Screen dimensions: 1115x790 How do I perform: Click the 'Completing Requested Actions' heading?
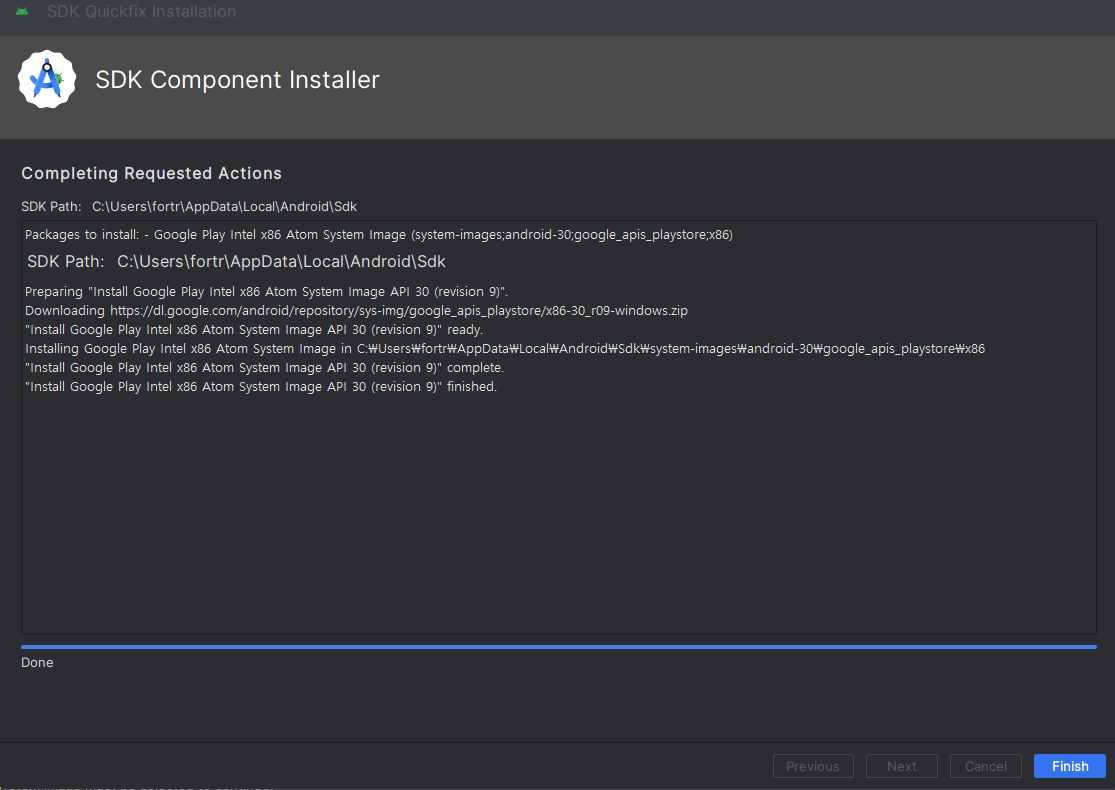coord(151,174)
